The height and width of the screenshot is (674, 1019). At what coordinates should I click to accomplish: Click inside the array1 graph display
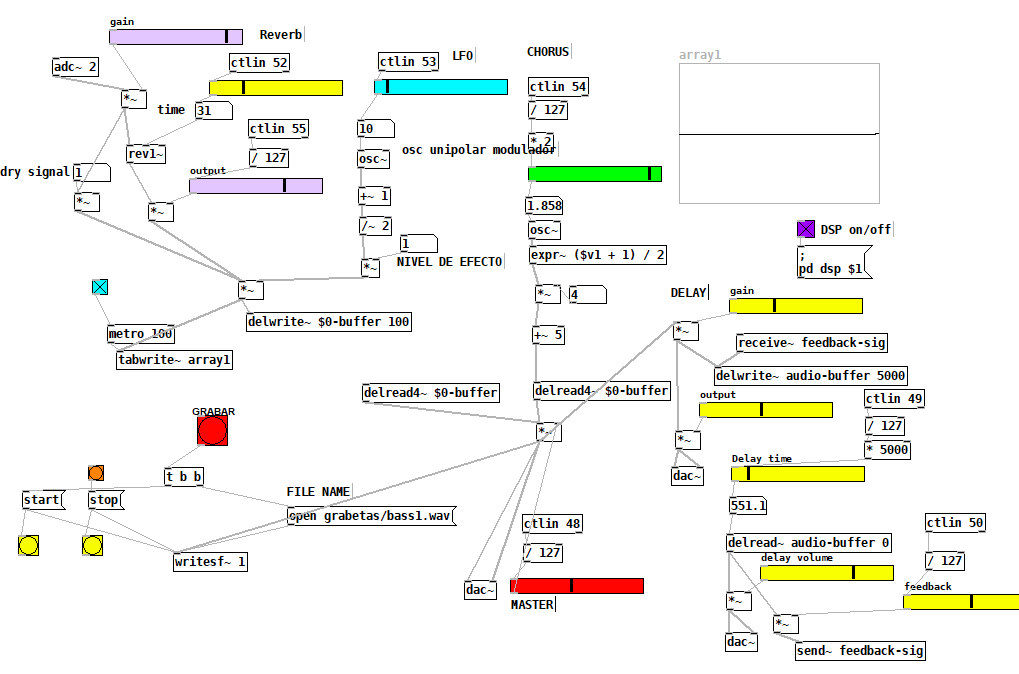click(779, 134)
